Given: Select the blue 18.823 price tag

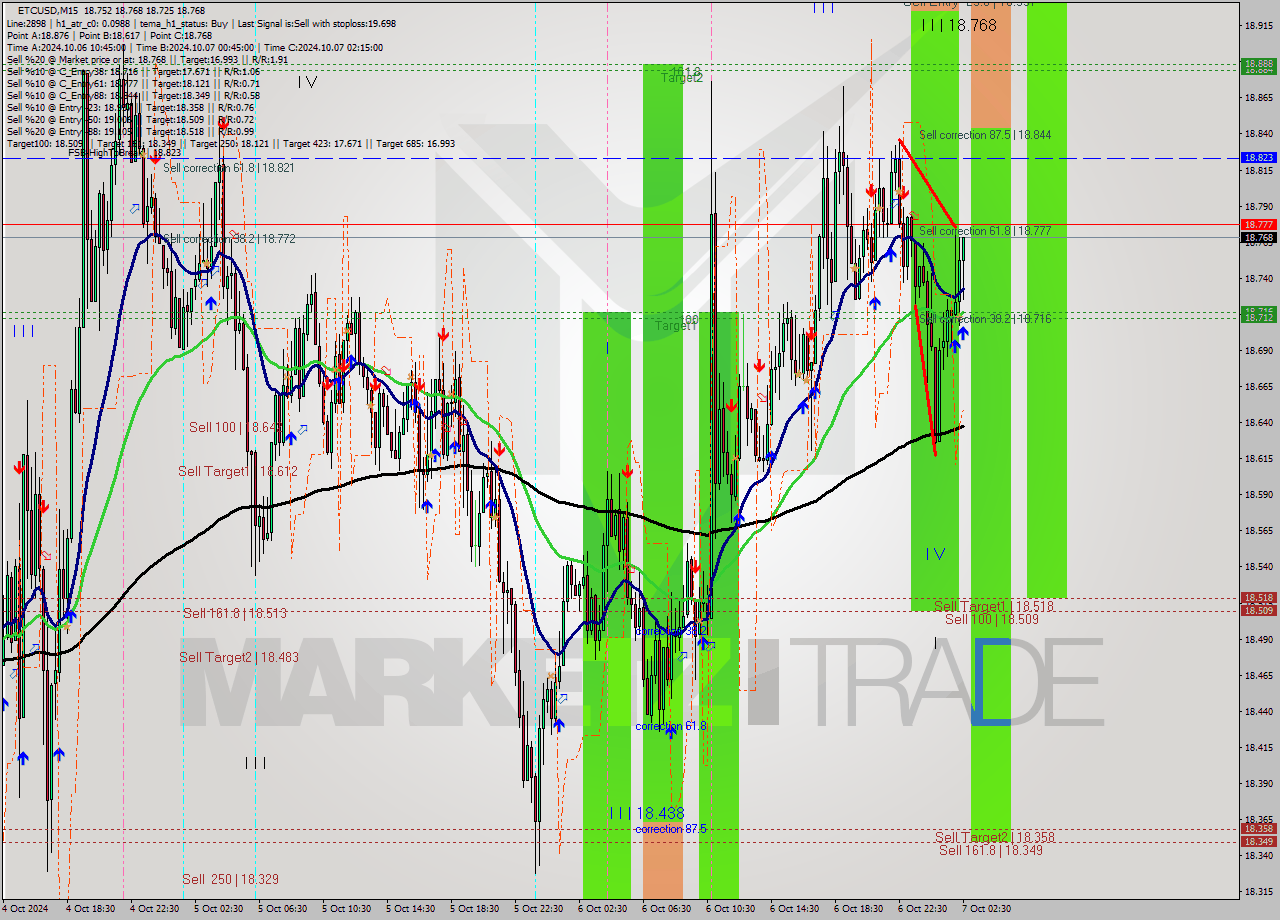Looking at the screenshot, I should (x=1258, y=158).
